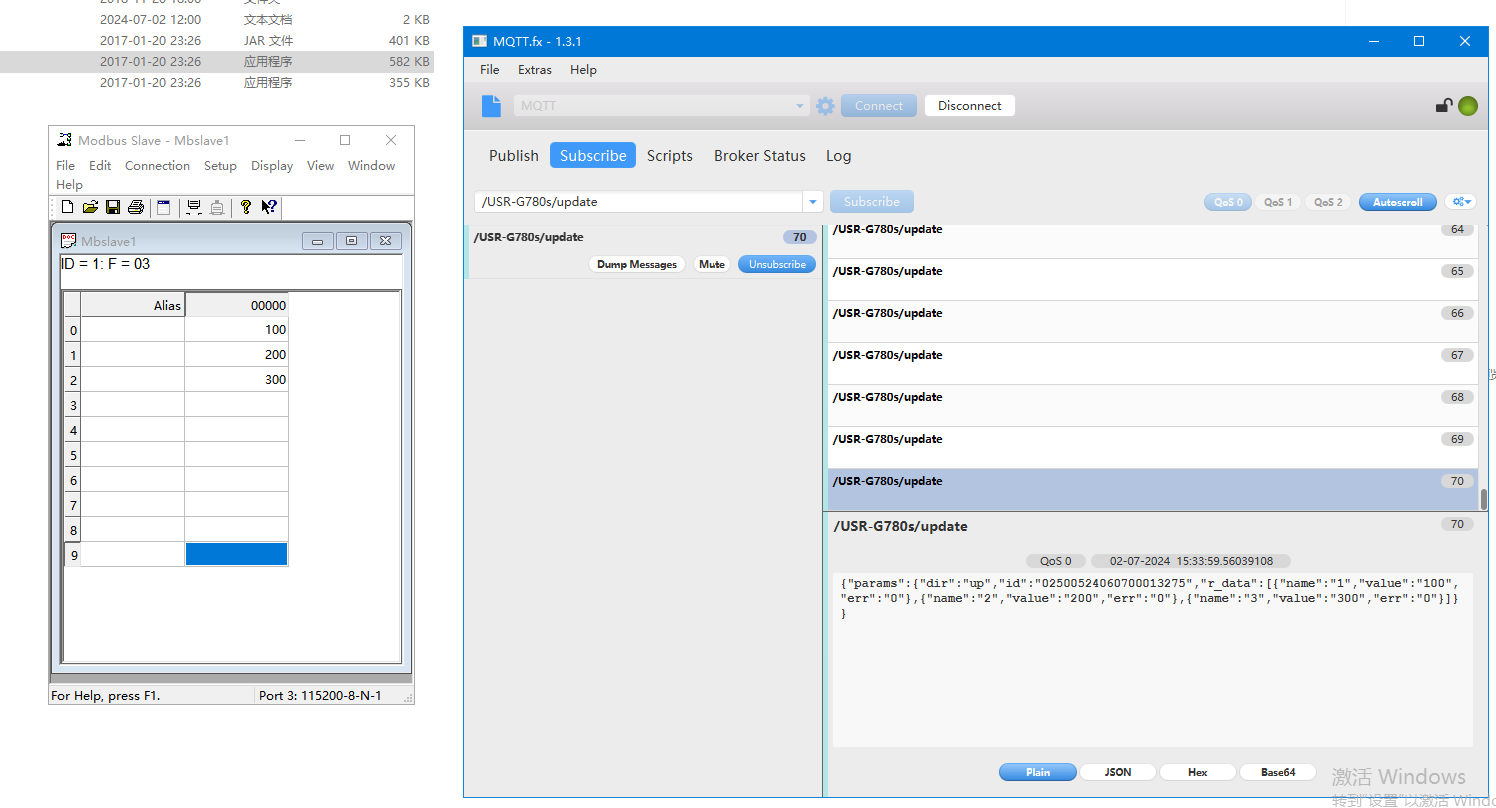Click the Open folder icon in Modbus Slave
This screenshot has height=808, width=1496.
(x=90, y=207)
